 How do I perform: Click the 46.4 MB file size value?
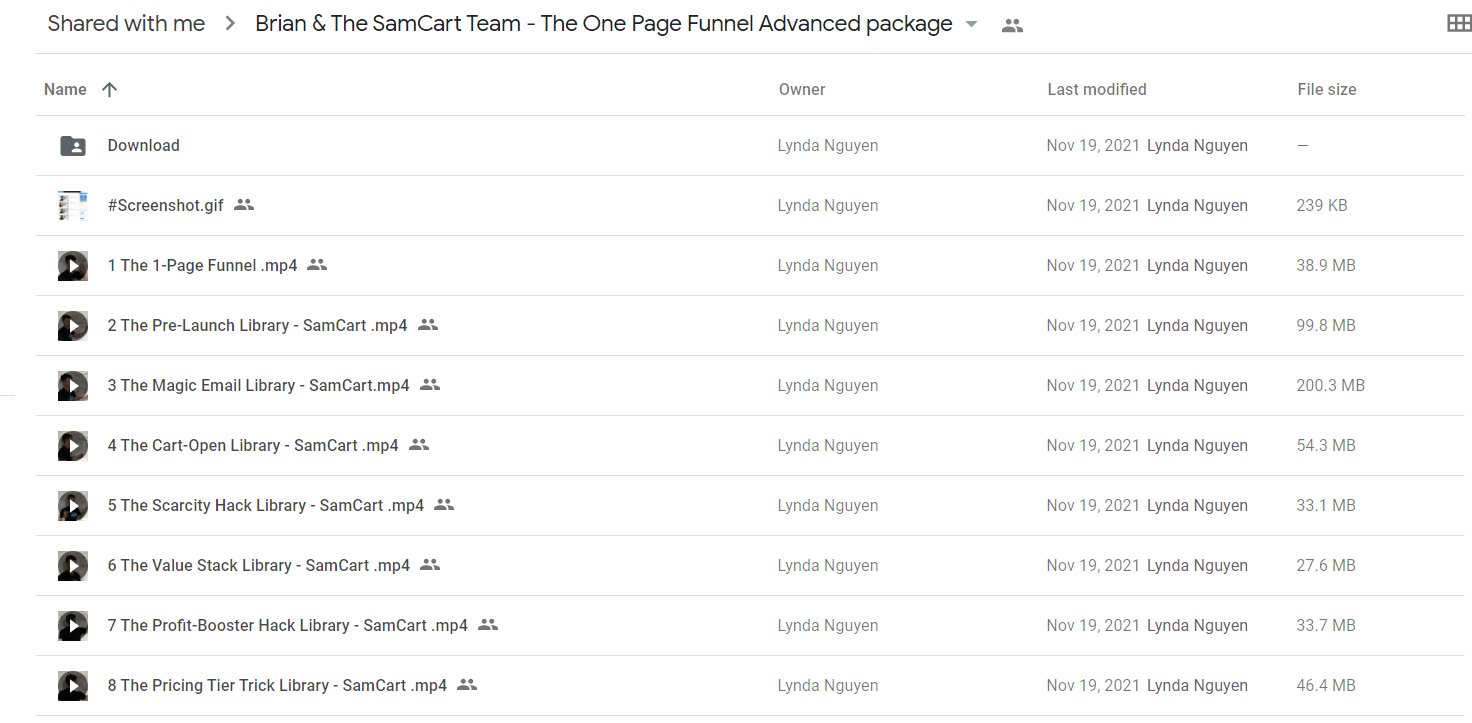pyautogui.click(x=1326, y=685)
